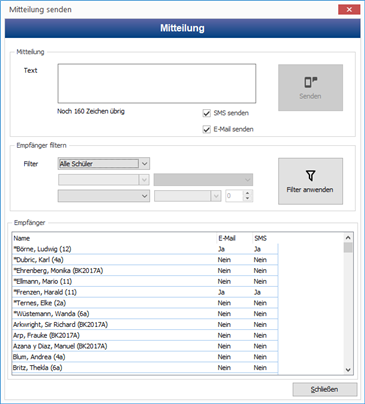365x404 pixels.
Task: Toggle the E-Mail senden checkbox
Action: (x=207, y=129)
